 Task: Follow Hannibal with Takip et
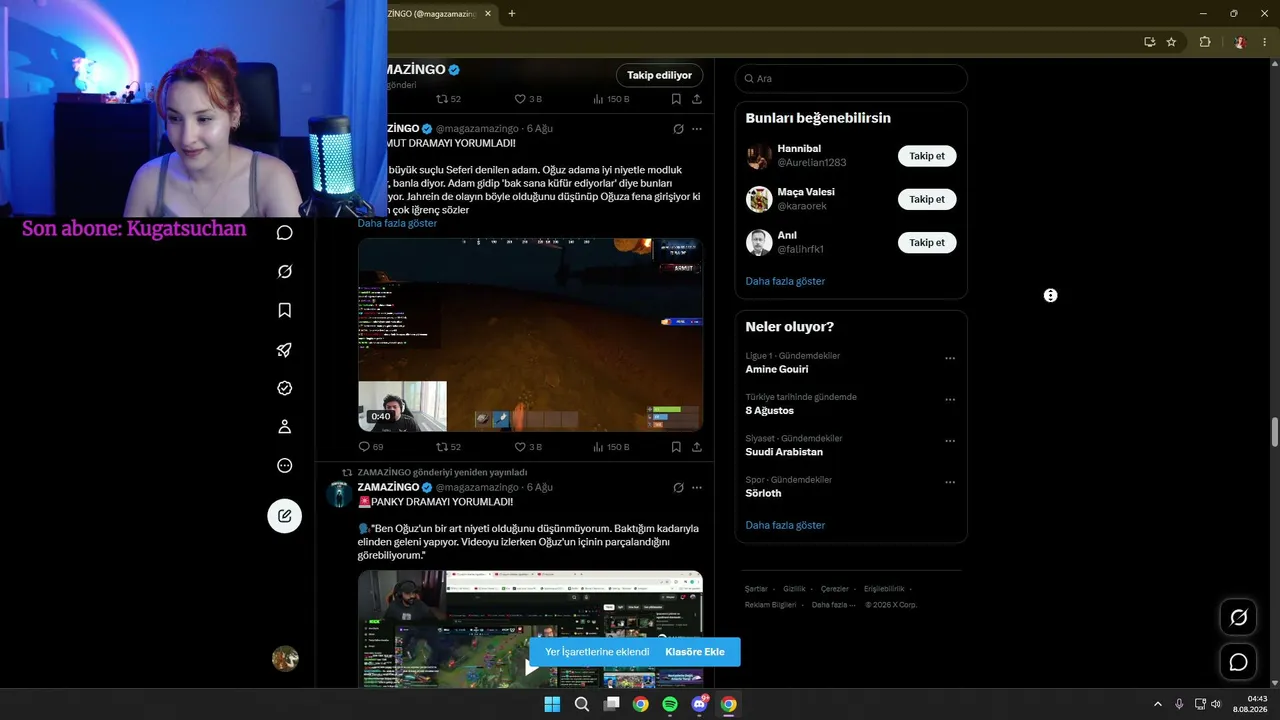coord(927,156)
